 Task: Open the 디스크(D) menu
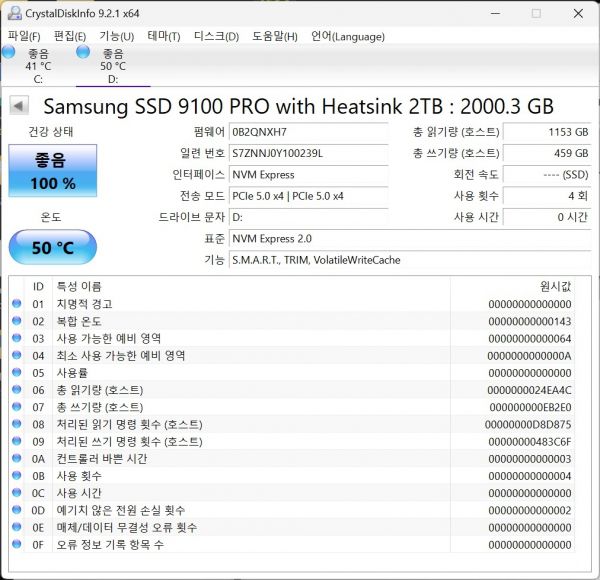click(x=216, y=36)
